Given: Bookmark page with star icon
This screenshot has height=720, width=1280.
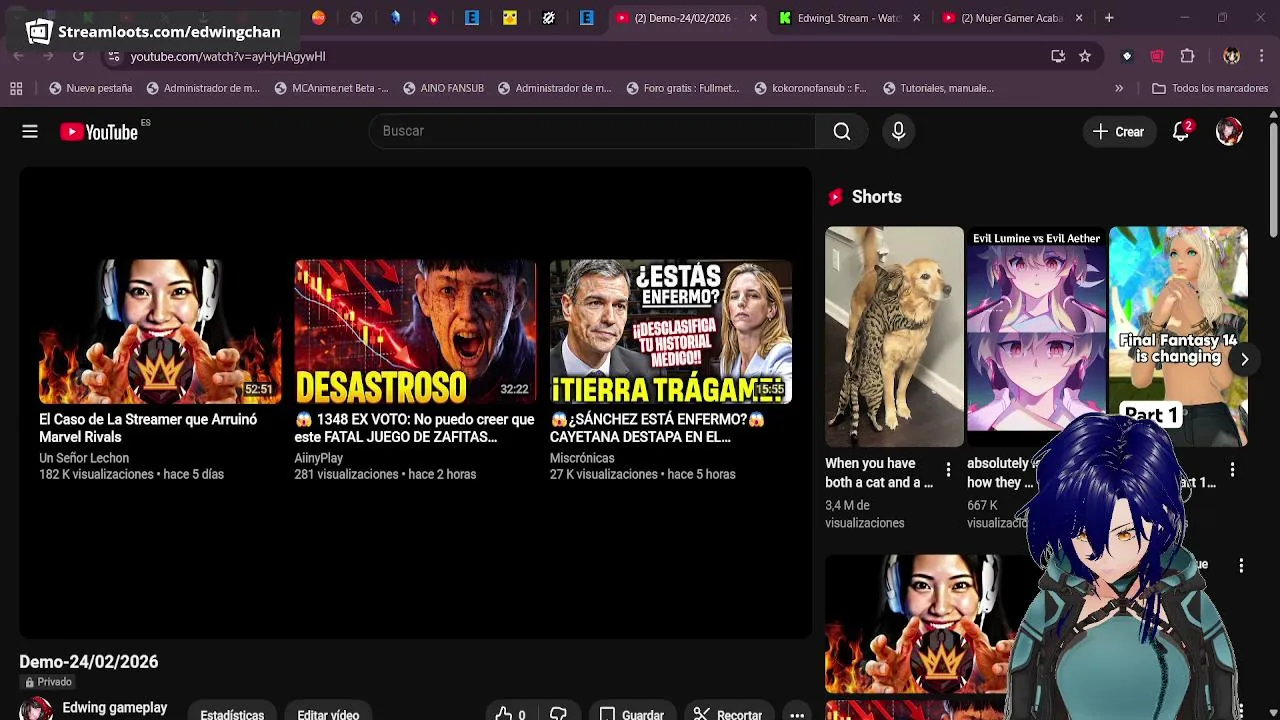Looking at the screenshot, I should pos(1085,56).
